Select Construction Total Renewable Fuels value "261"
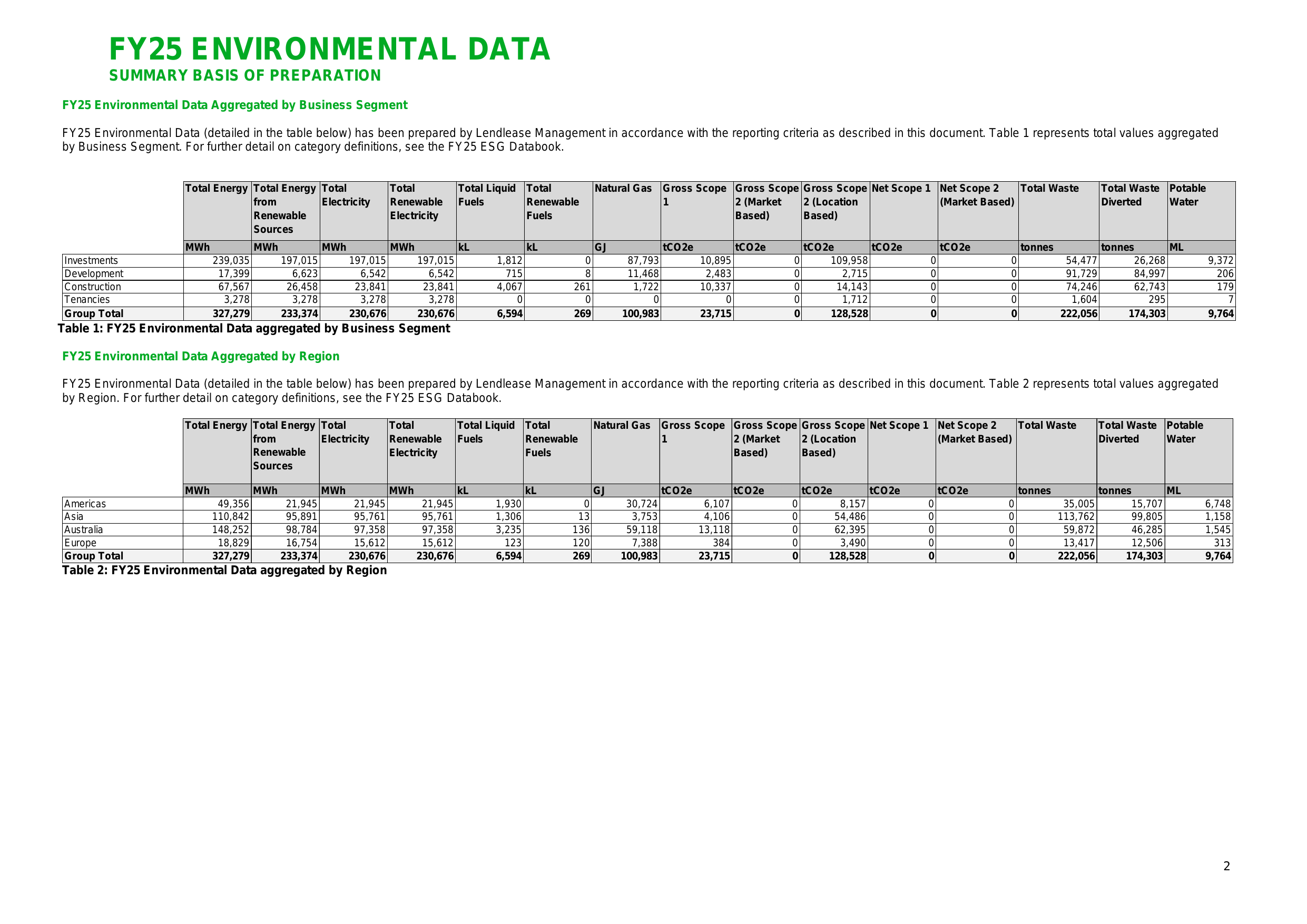This screenshot has height=924, width=1307. tap(582, 287)
